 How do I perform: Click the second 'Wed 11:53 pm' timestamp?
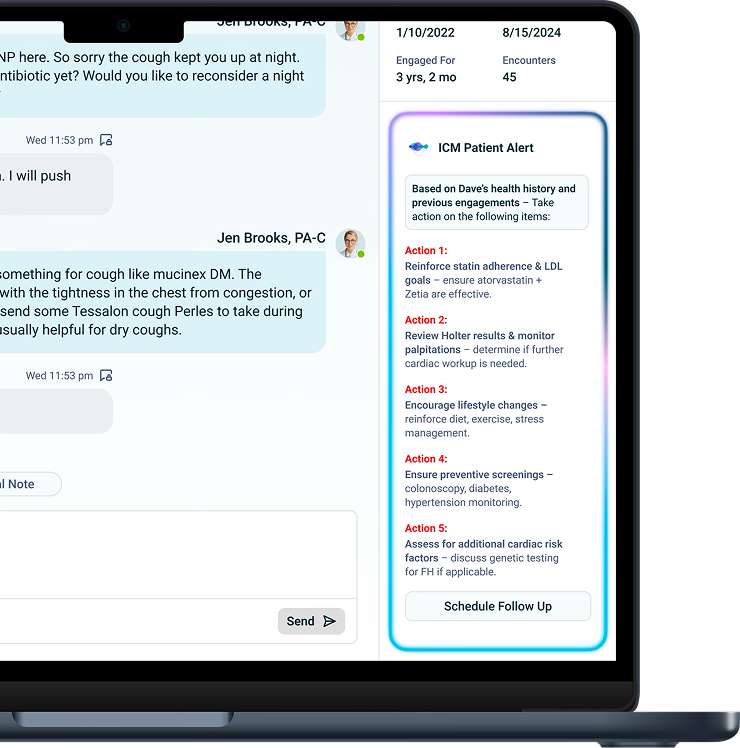[x=59, y=376]
